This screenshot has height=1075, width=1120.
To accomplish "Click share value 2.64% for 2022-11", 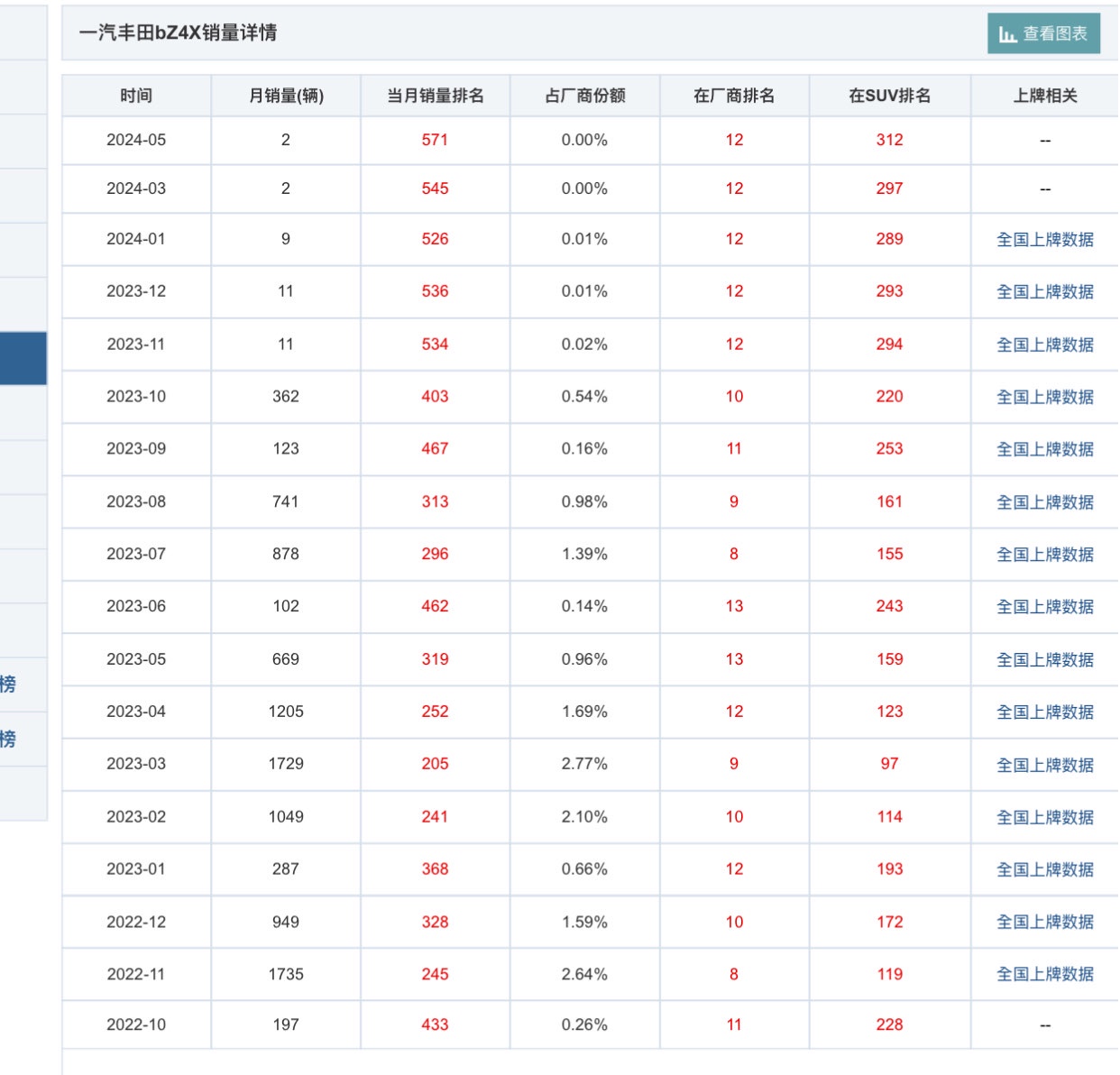I will (584, 974).
